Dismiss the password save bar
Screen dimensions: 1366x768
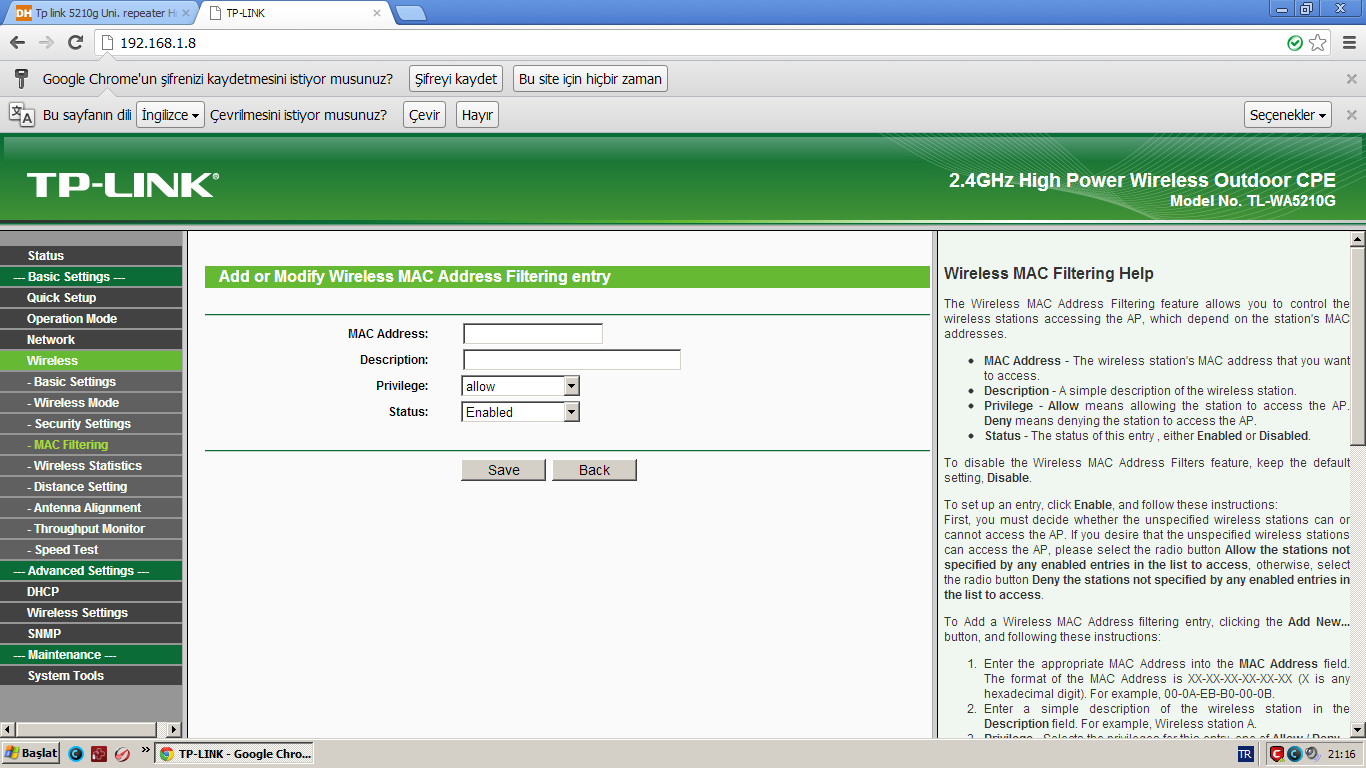coord(1351,79)
